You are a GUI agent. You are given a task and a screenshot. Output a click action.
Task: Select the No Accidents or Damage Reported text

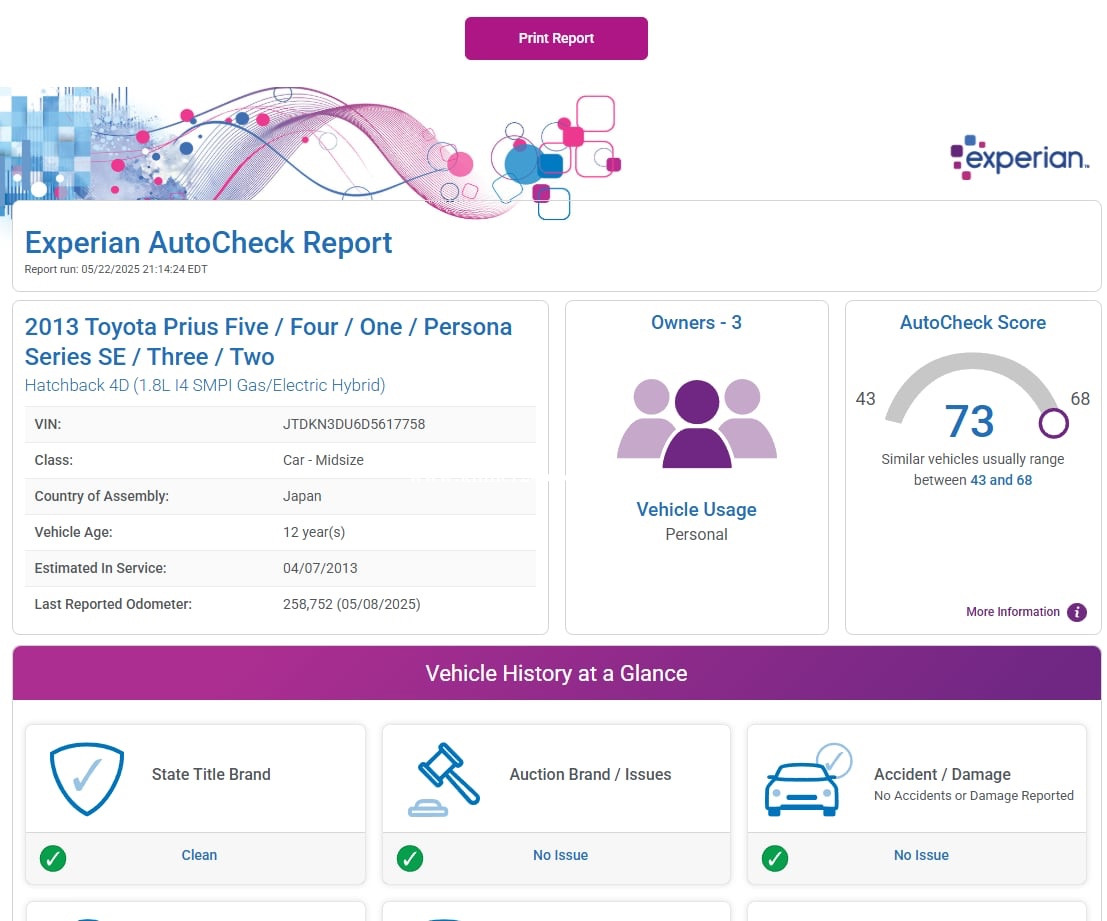click(x=974, y=795)
